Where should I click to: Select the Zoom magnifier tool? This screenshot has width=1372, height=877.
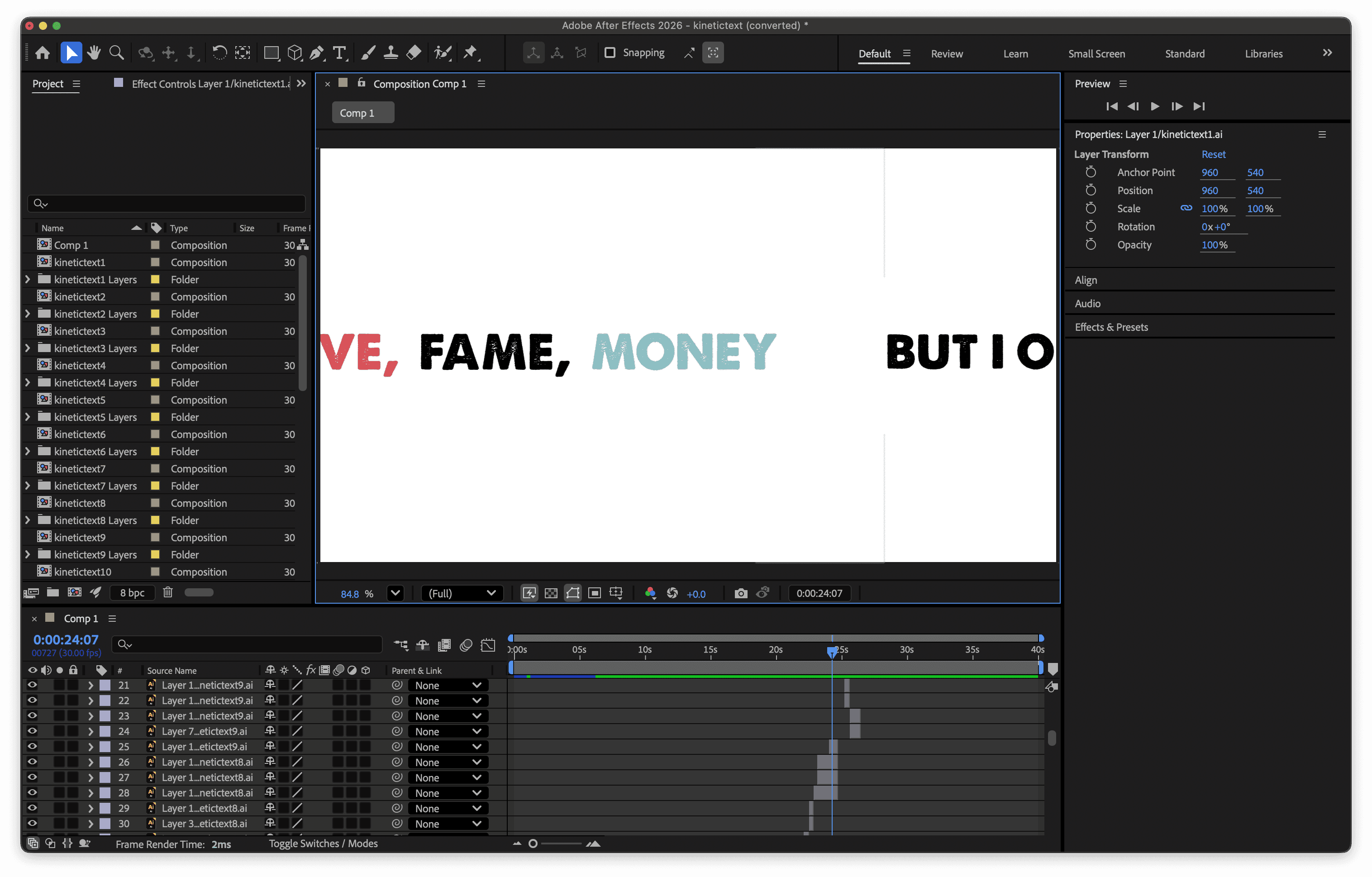(117, 53)
